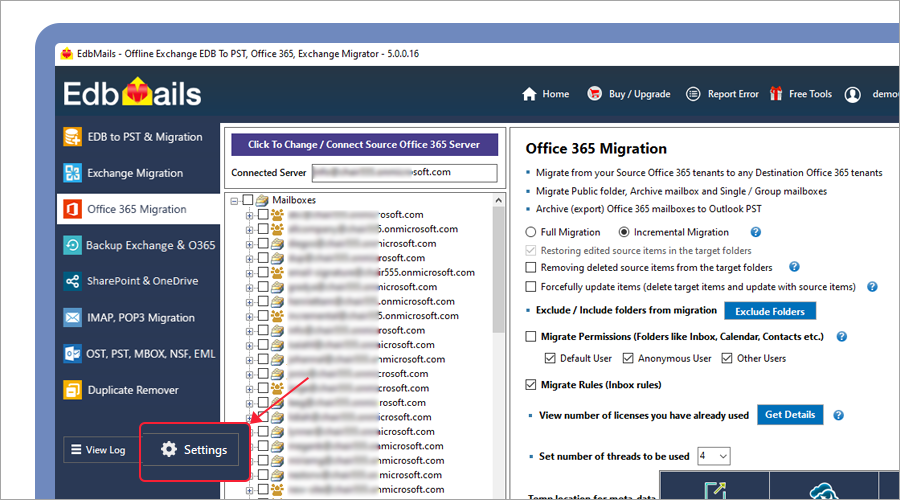Image resolution: width=900 pixels, height=500 pixels.
Task: Click the EdbMails title bar app icon
Action: click(67, 53)
